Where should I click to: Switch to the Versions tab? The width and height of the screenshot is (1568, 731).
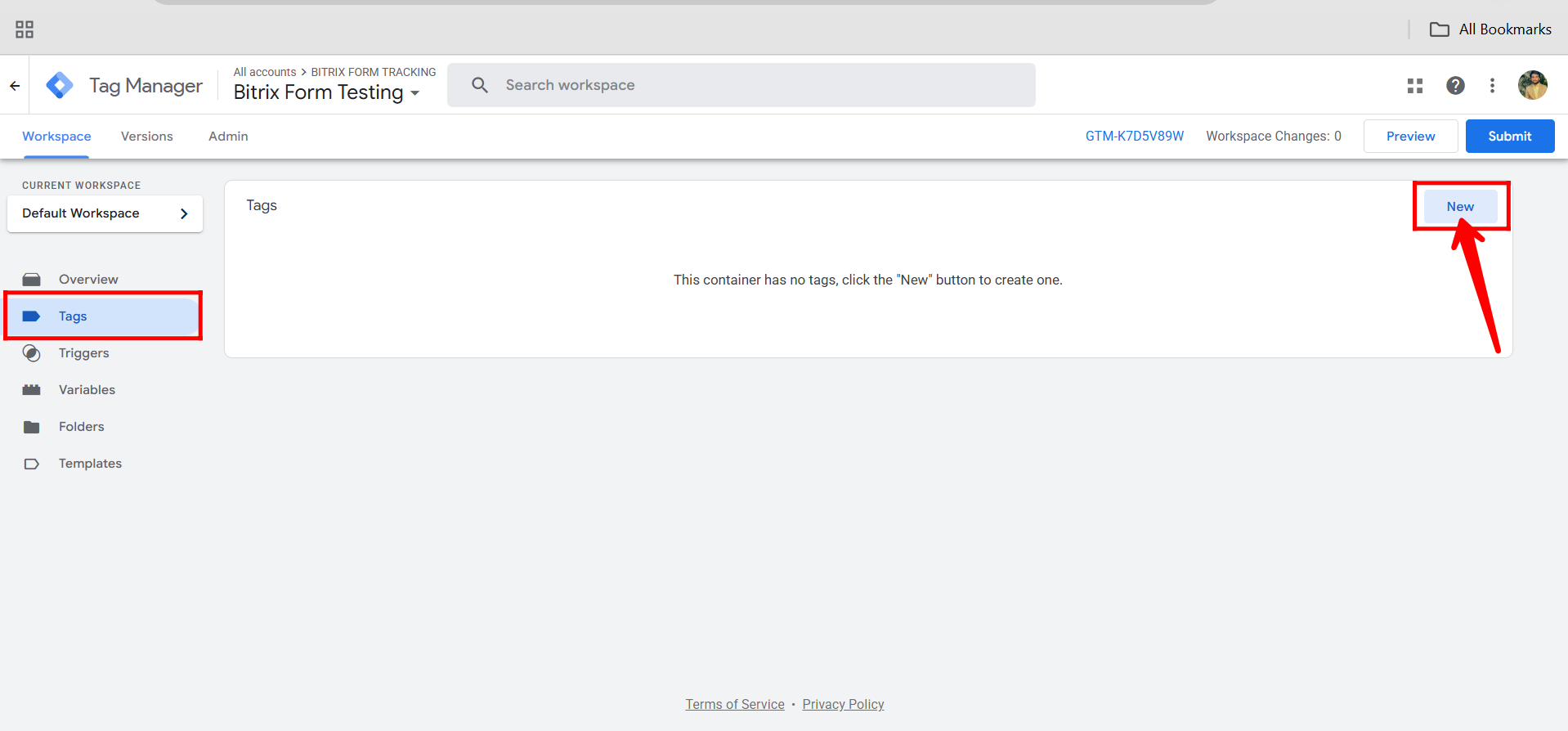coord(147,137)
